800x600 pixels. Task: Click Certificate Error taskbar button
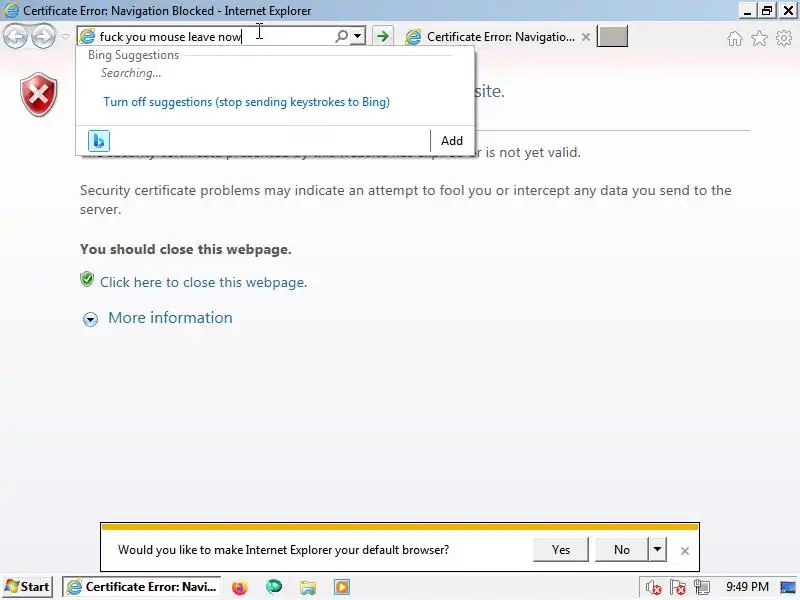tap(142, 587)
